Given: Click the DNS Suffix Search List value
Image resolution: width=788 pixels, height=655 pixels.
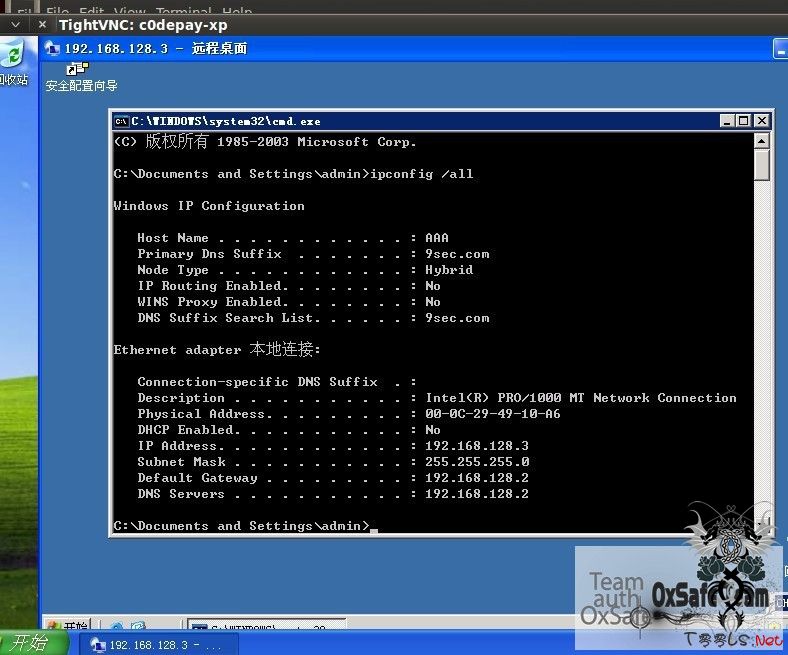Looking at the screenshot, I should click(457, 318).
